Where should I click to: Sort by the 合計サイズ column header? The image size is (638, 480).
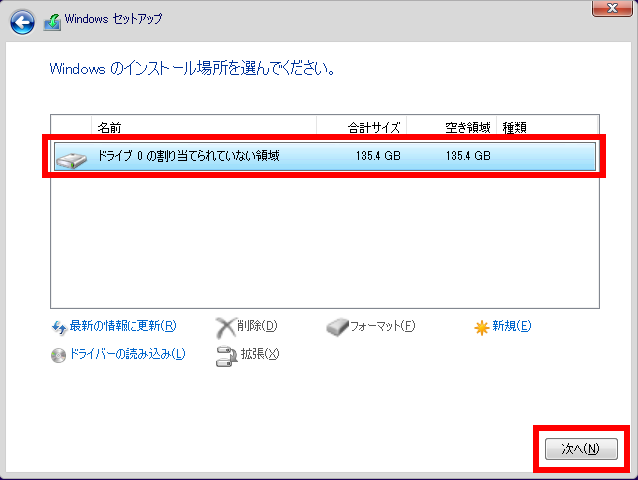373,128
